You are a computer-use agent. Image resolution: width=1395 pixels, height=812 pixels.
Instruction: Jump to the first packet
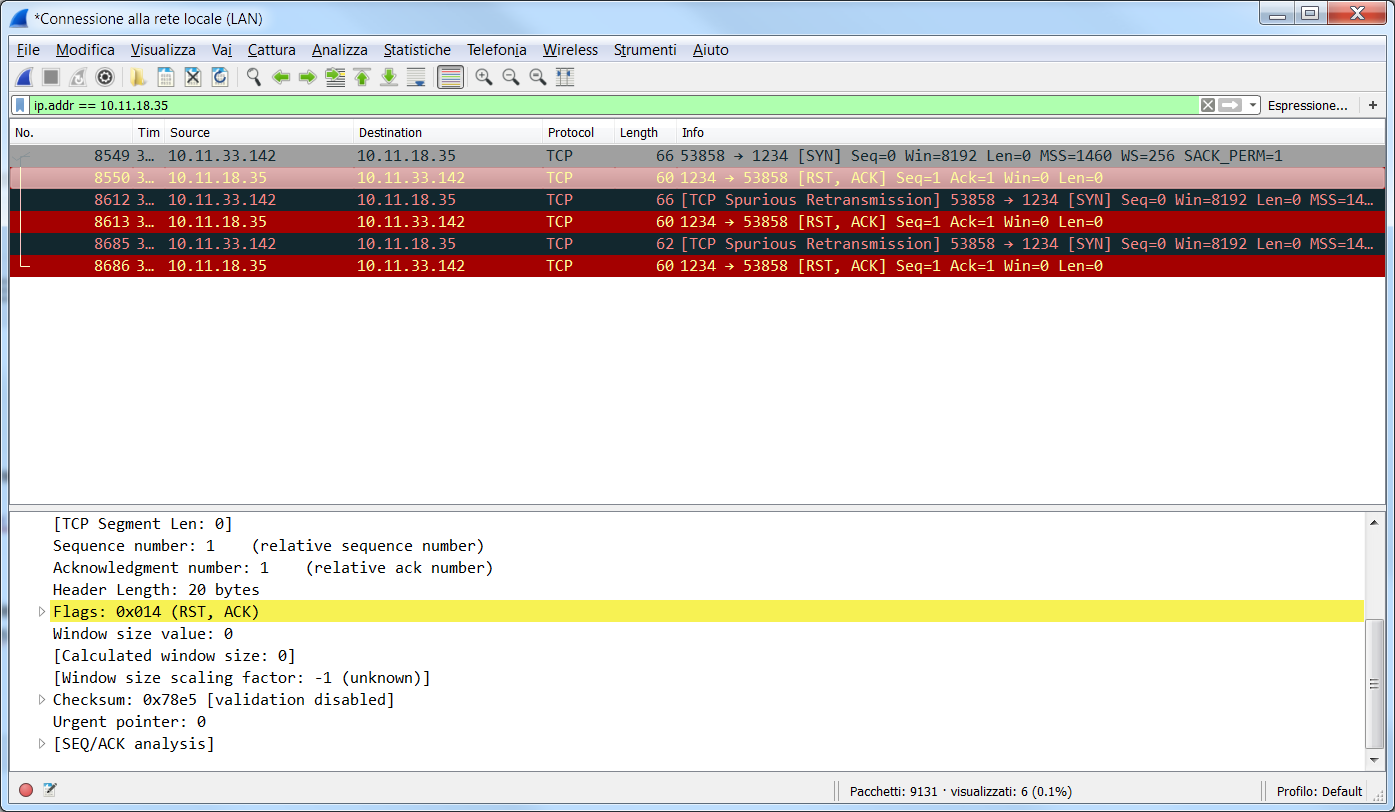point(362,77)
